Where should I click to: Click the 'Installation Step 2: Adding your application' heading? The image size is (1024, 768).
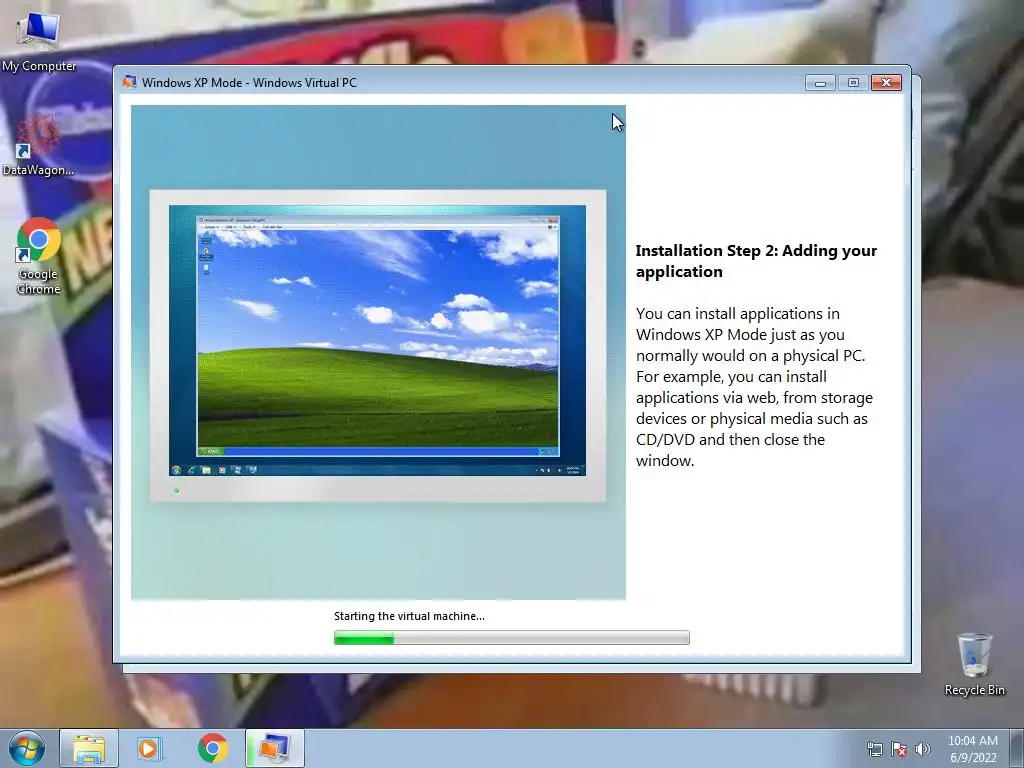click(756, 261)
